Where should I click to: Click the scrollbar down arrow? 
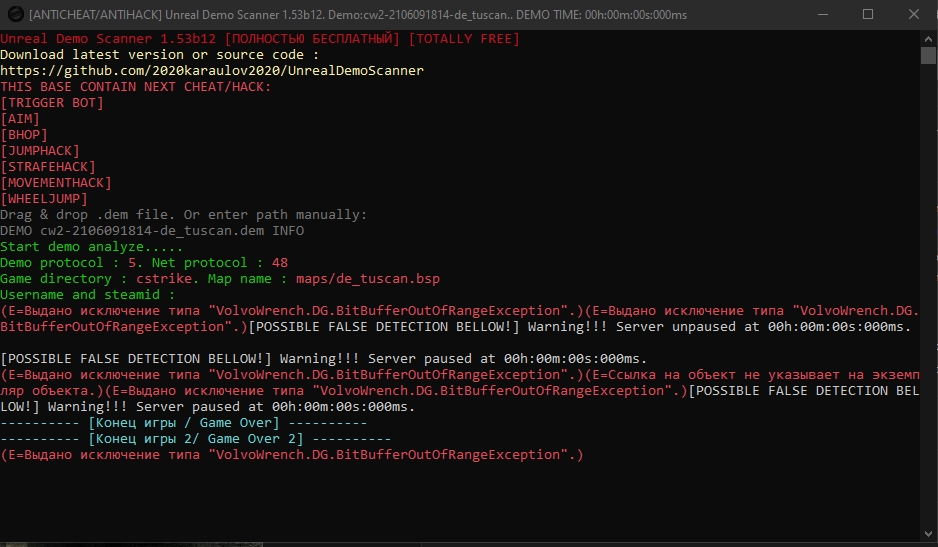928,534
